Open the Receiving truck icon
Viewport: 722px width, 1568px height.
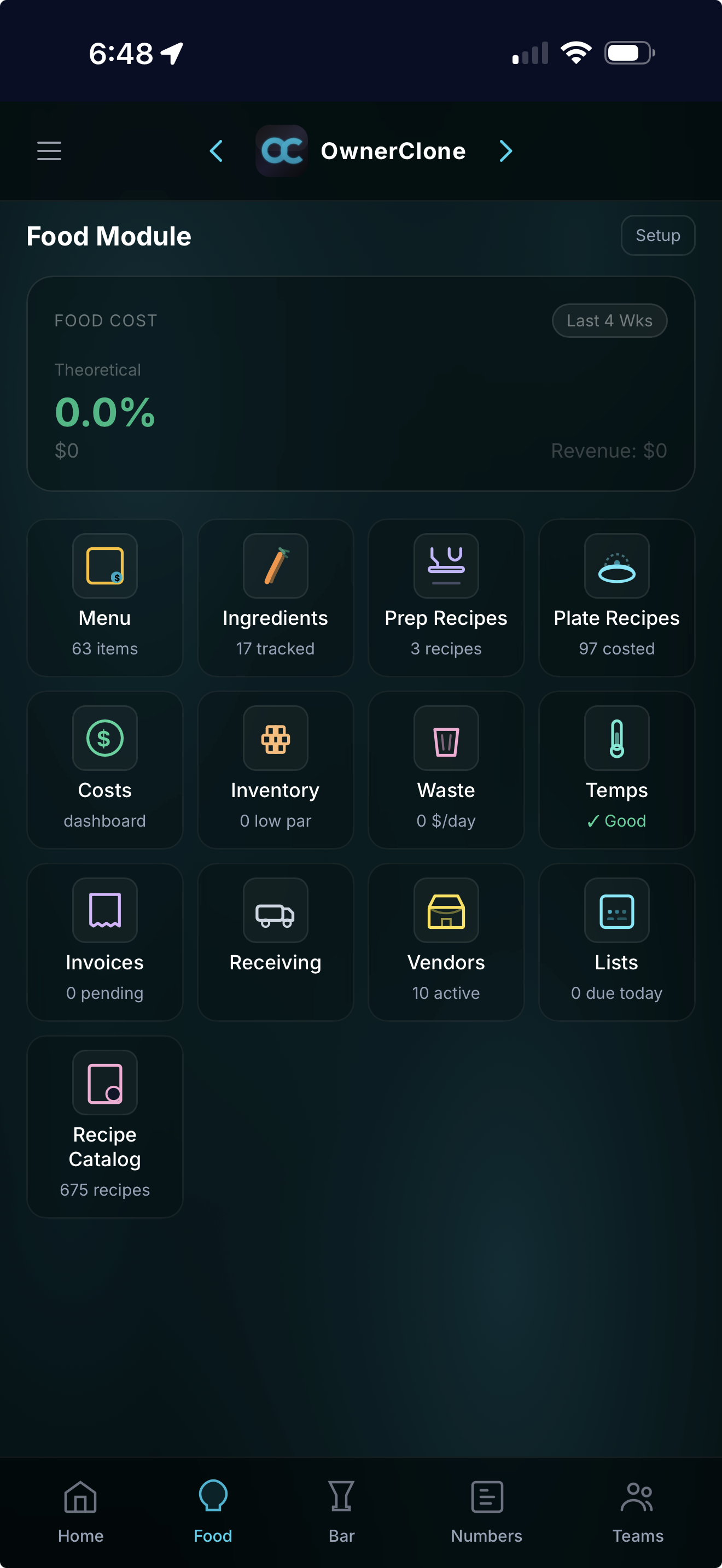275,911
